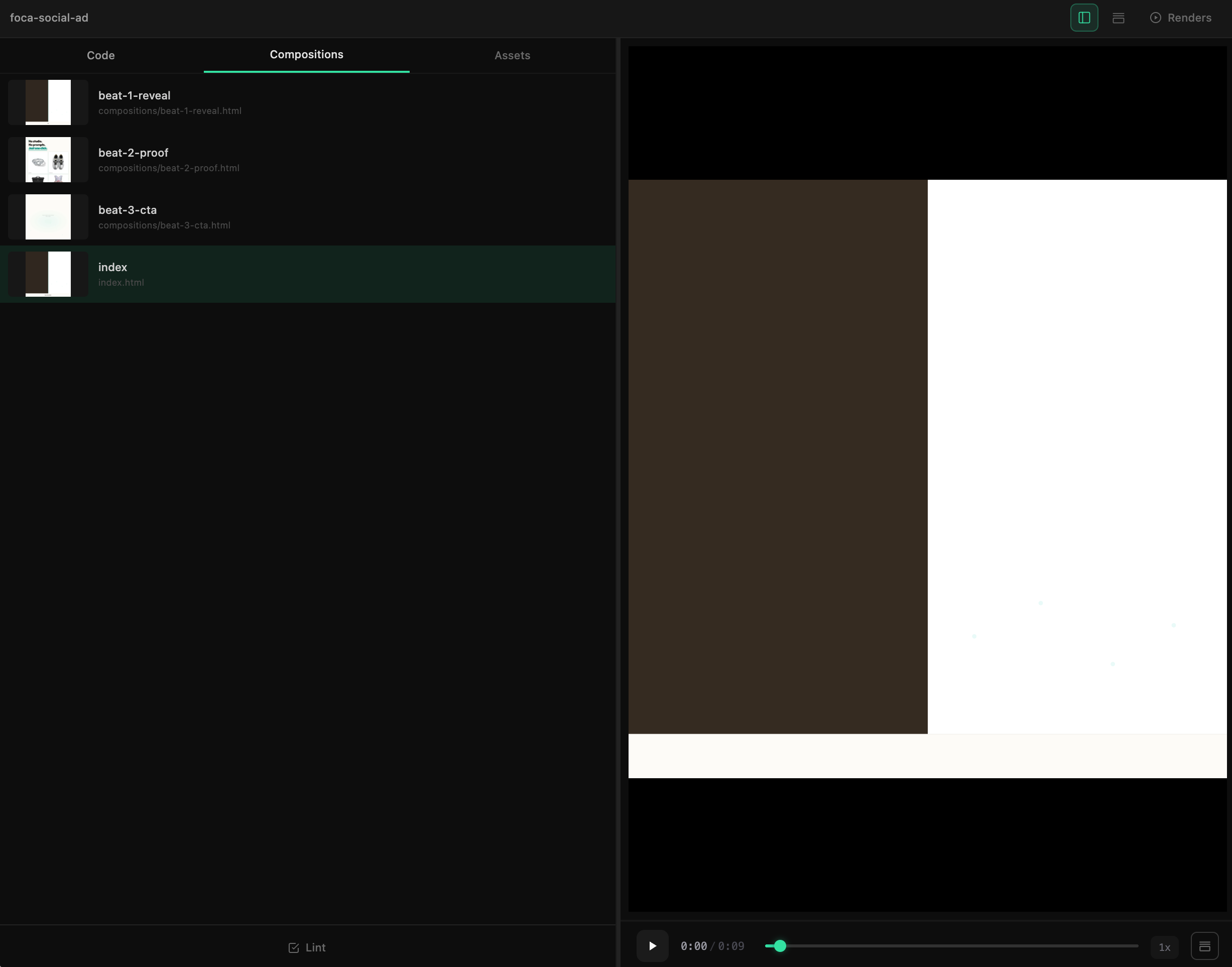Select the beat-3-cta composition
1232x967 pixels.
(x=128, y=210)
